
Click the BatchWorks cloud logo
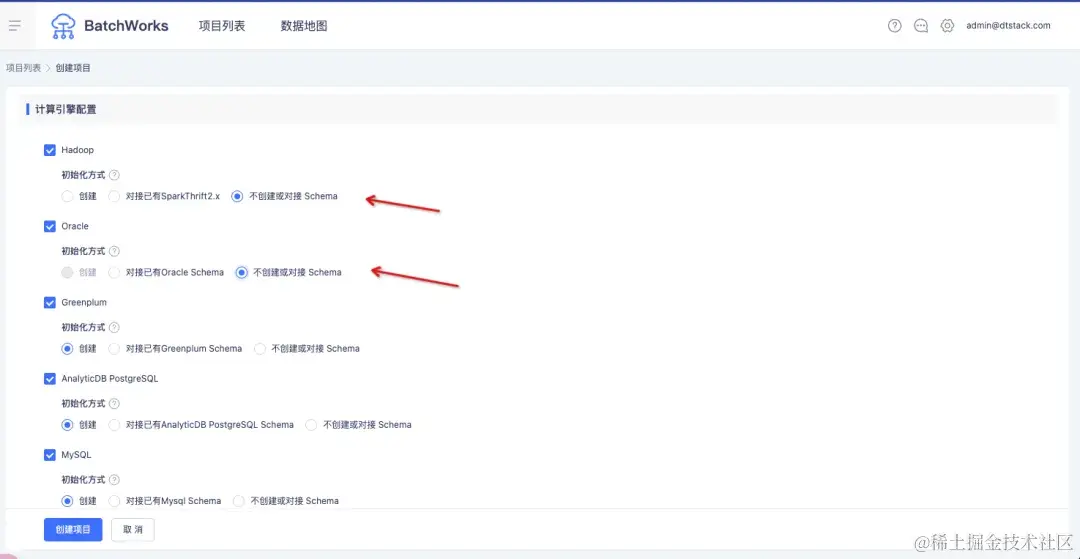click(x=63, y=26)
